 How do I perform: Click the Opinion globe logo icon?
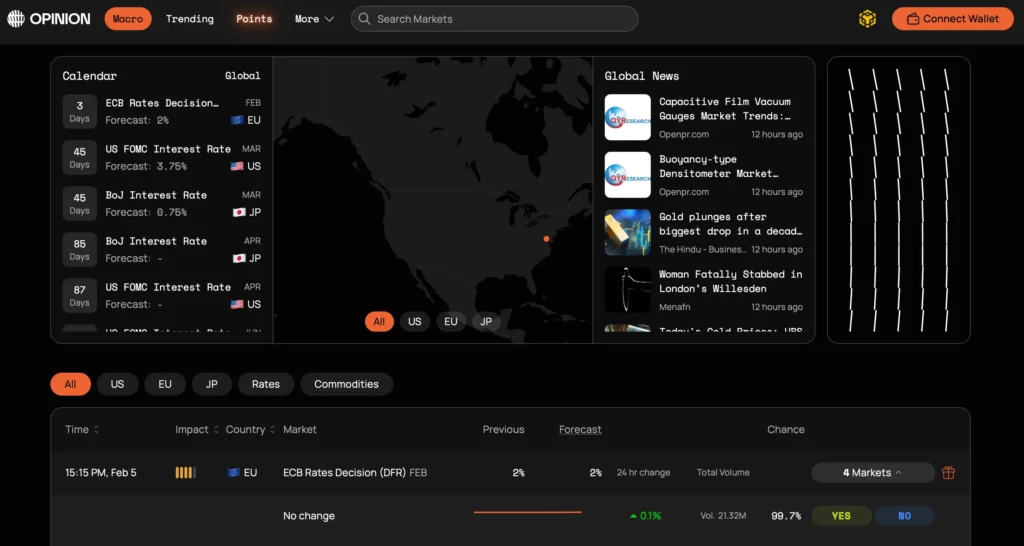(16, 19)
